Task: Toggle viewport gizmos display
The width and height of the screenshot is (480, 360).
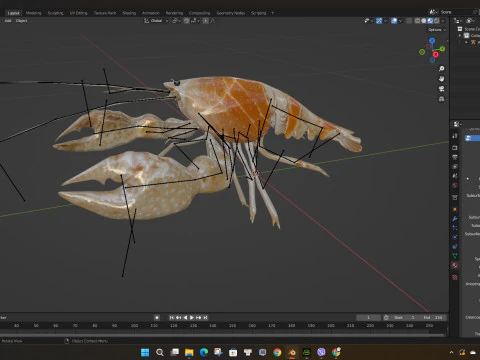Action: tap(379, 21)
